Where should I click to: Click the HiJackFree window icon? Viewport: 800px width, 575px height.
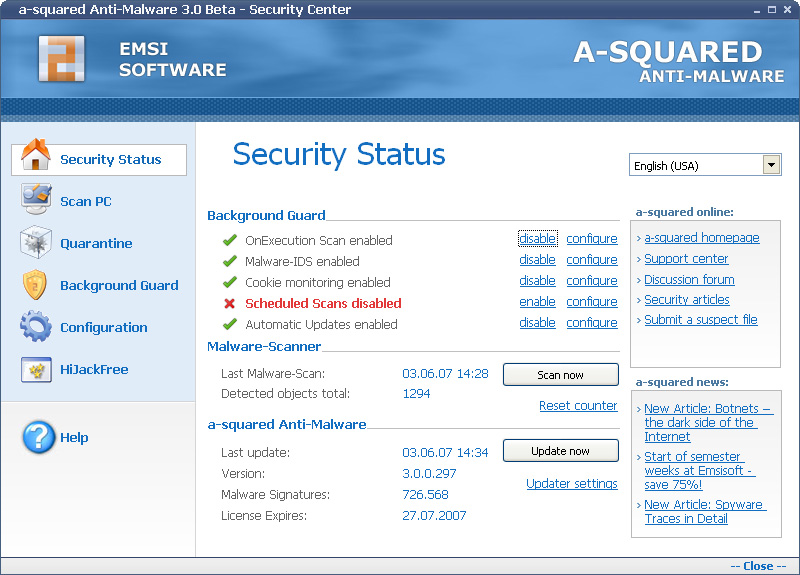(x=36, y=369)
